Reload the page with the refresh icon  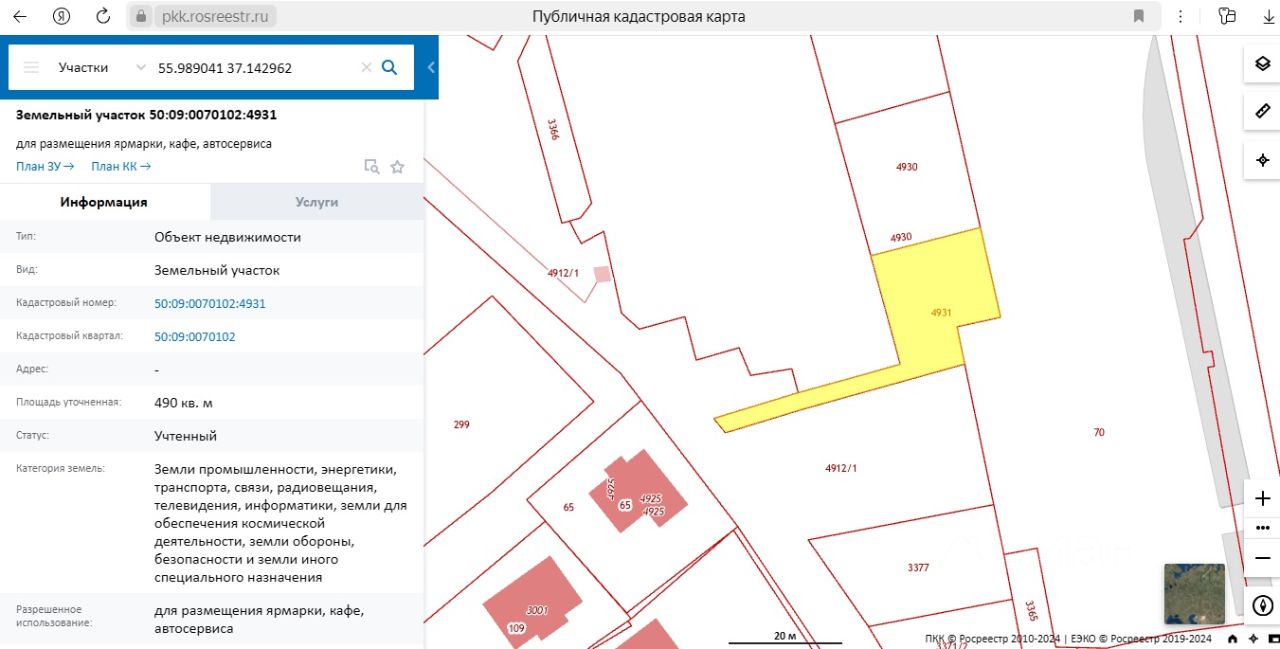click(x=103, y=16)
